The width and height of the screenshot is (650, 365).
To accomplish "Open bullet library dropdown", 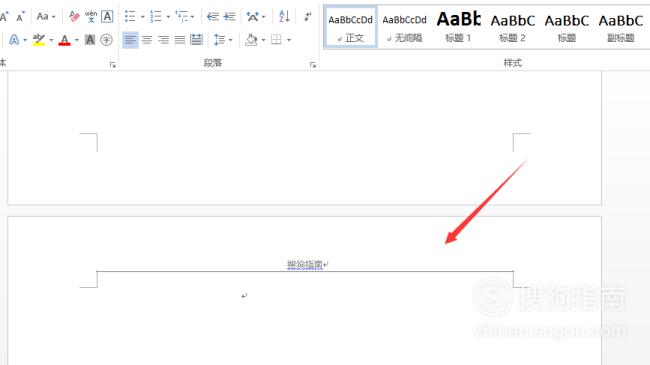I will (142, 17).
